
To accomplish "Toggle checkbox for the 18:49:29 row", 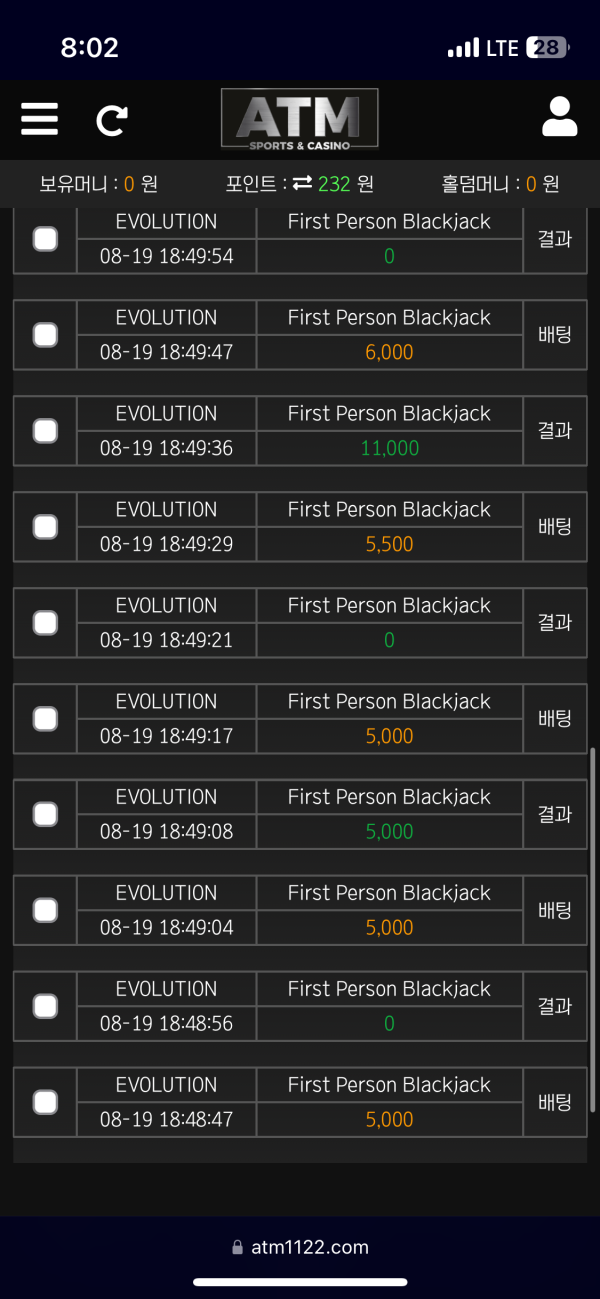I will click(45, 527).
